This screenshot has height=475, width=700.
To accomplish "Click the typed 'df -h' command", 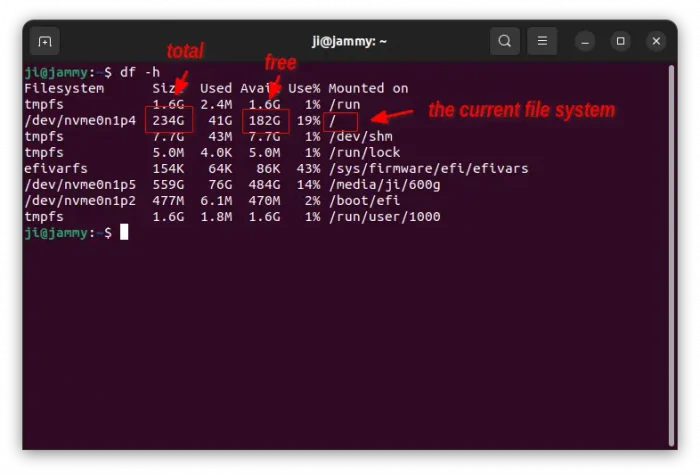I will (x=140, y=72).
